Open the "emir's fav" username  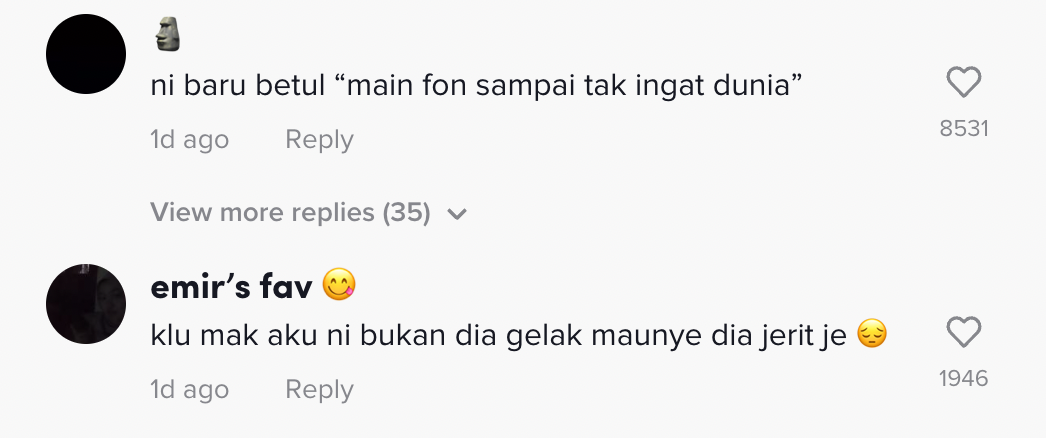(232, 288)
